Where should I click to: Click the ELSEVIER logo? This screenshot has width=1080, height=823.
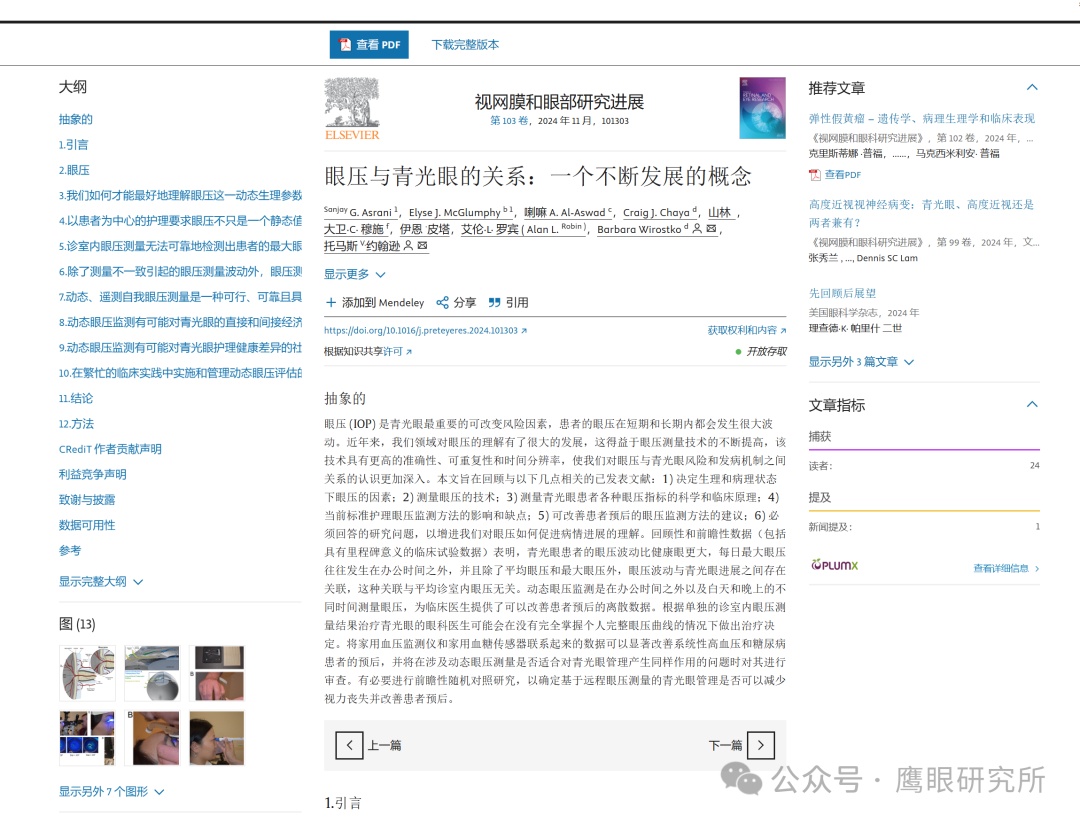(x=350, y=108)
